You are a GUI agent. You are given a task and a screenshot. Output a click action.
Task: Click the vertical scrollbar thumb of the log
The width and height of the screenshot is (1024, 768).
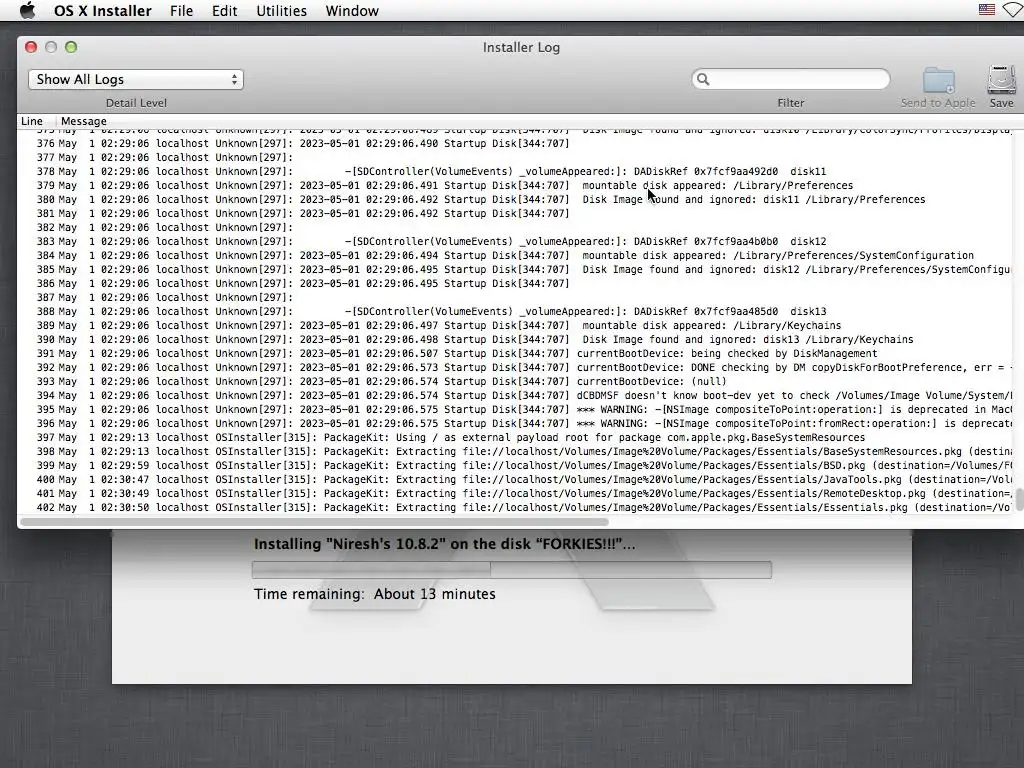coord(1019,500)
